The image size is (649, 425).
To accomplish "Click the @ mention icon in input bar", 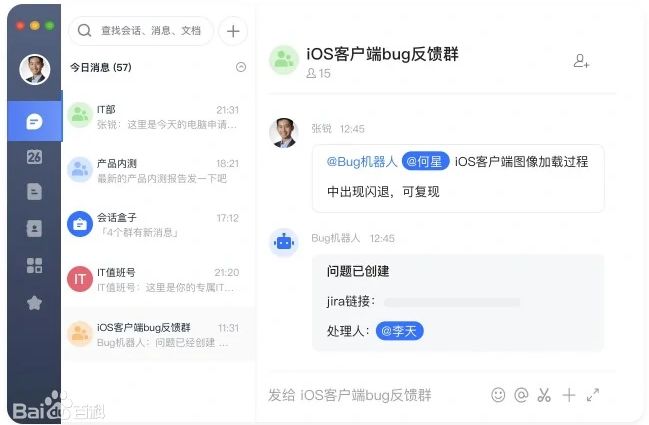I will tap(521, 395).
